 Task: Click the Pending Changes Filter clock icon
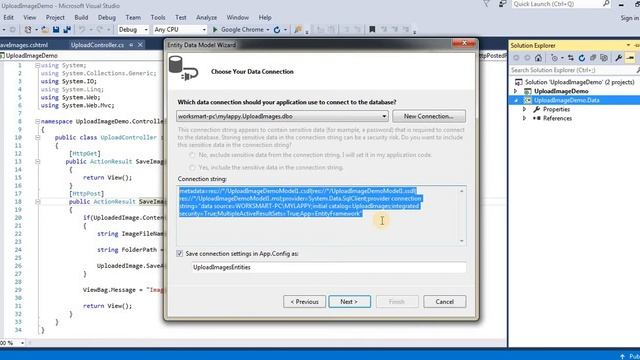pyautogui.click(x=554, y=58)
